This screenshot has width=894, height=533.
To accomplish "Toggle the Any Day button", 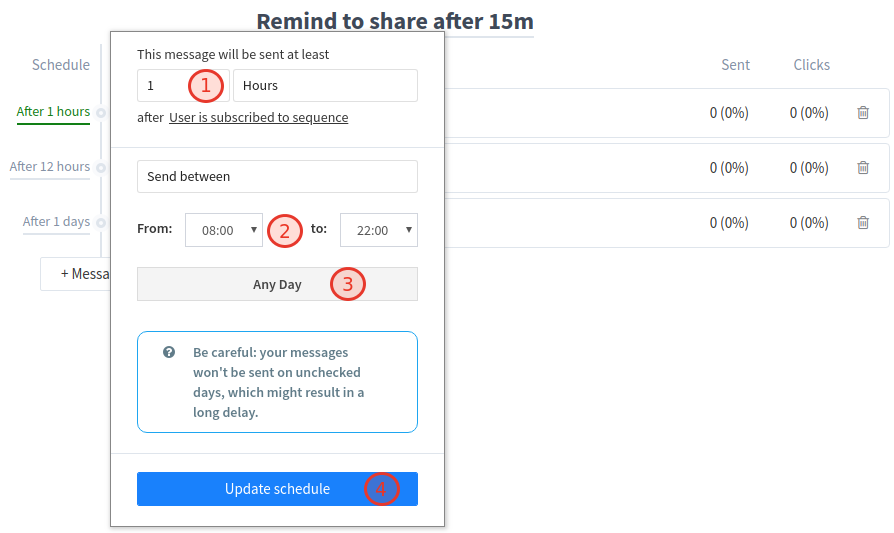I will pos(277,284).
